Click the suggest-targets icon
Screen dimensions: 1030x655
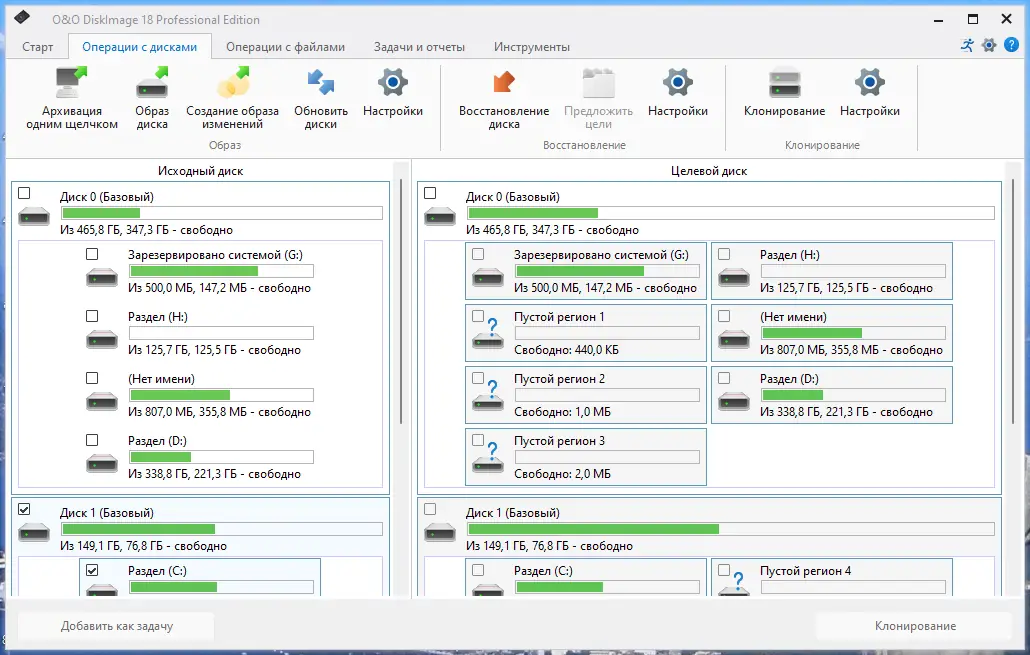[598, 82]
